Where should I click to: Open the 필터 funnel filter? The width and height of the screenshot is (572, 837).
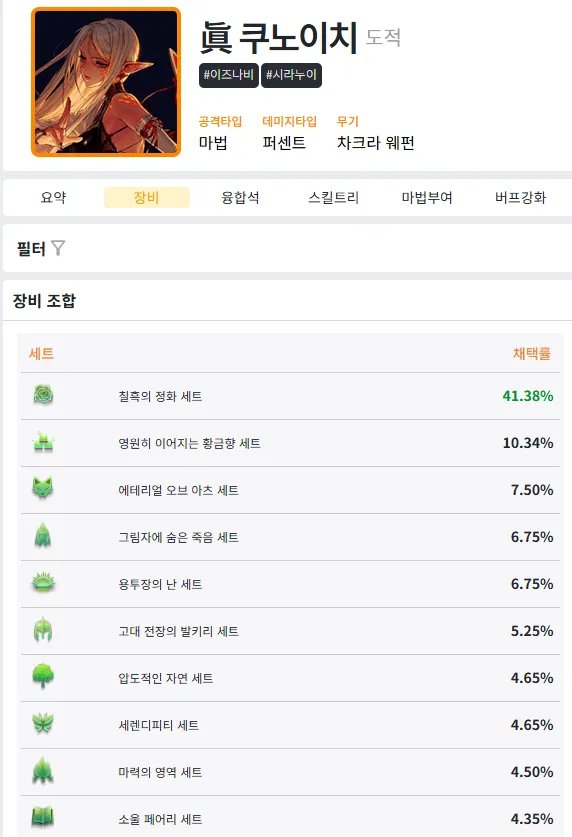point(58,248)
